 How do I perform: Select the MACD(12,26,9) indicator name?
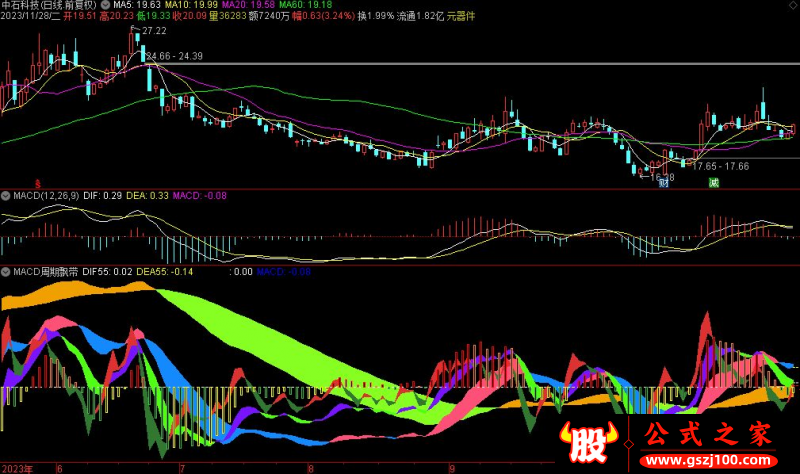(x=46, y=194)
